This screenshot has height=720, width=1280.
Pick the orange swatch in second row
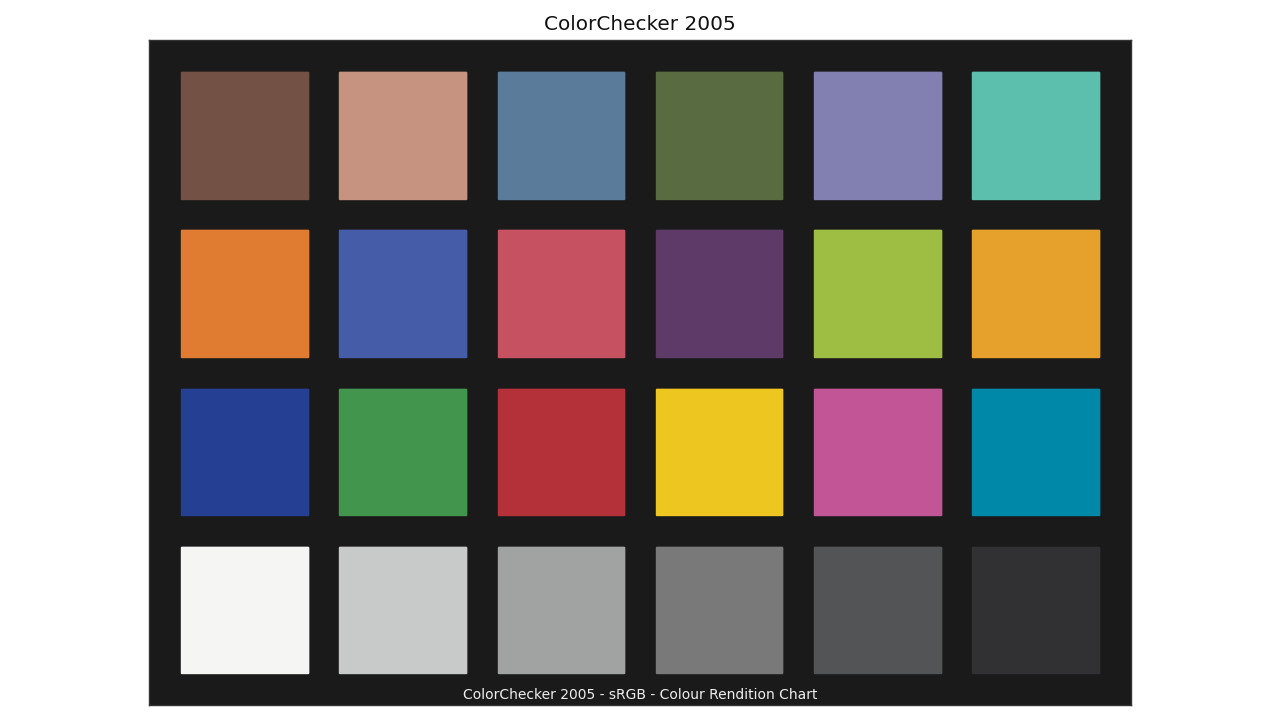point(245,294)
